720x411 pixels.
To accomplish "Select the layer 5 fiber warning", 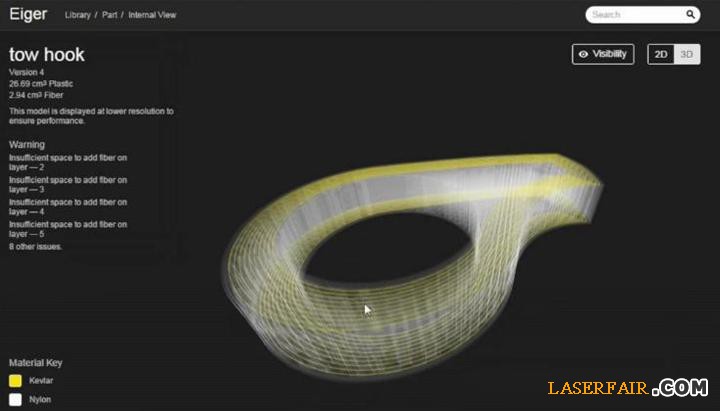I will coord(68,229).
